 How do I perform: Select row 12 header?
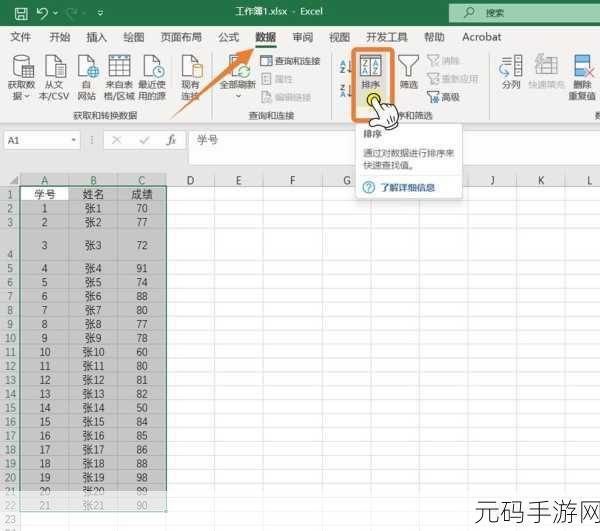(10, 366)
